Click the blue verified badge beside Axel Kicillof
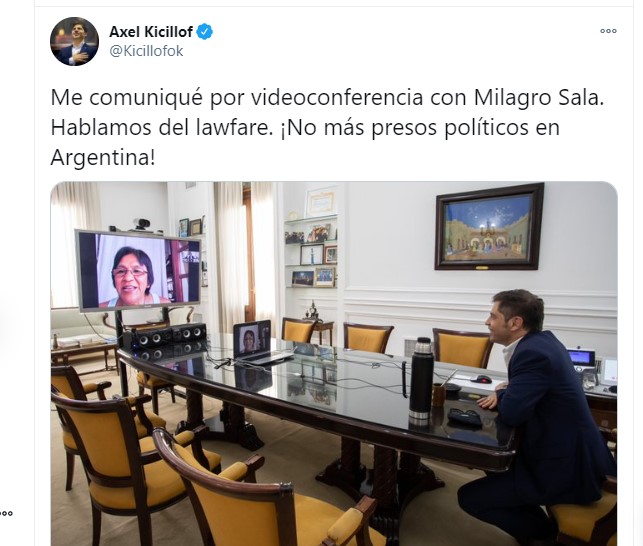643x546 pixels. point(204,32)
